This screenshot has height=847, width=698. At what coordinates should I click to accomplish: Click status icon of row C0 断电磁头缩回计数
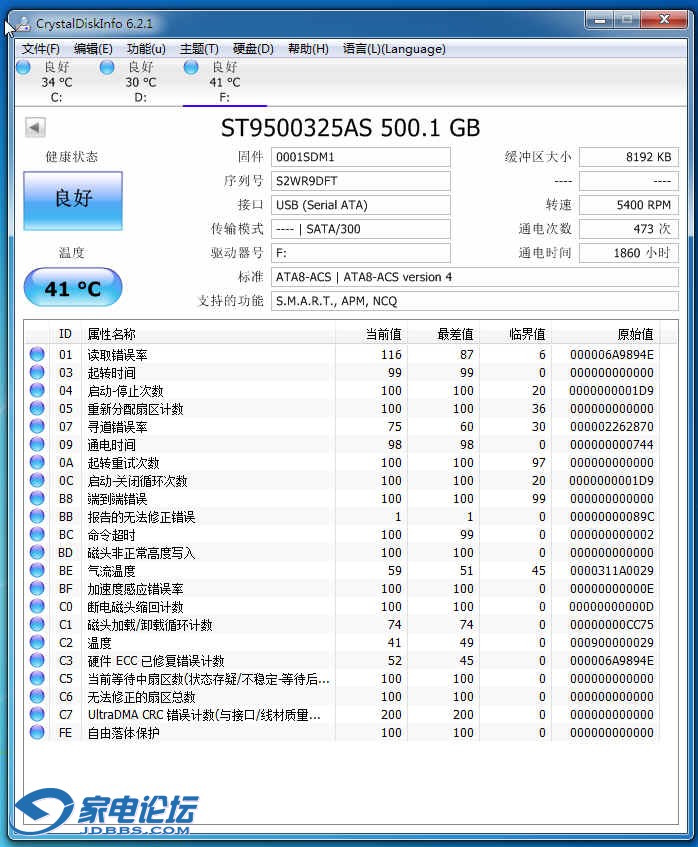click(37, 606)
